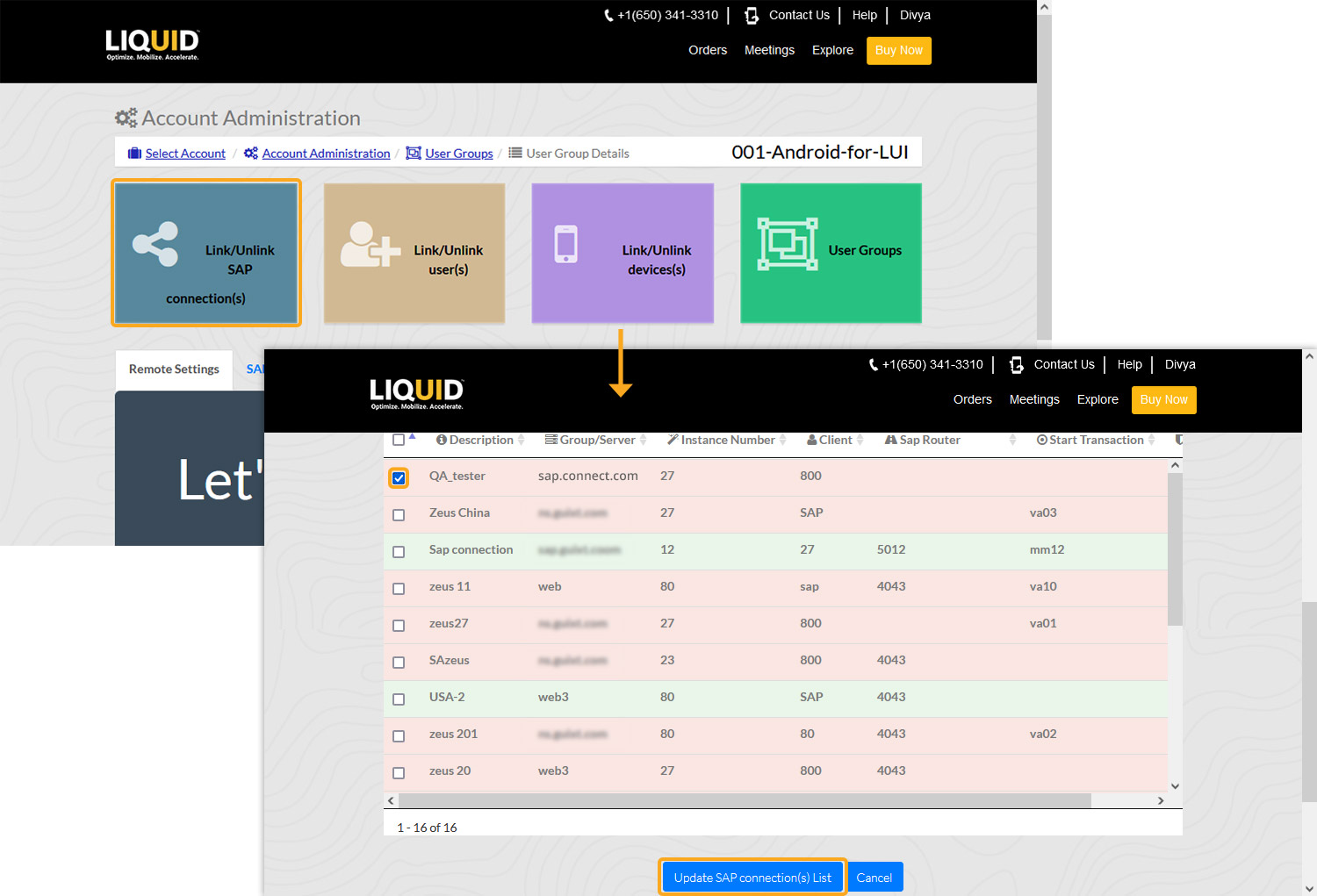Click the mm12 start transaction value
This screenshot has height=896, width=1317.
[x=1047, y=549]
